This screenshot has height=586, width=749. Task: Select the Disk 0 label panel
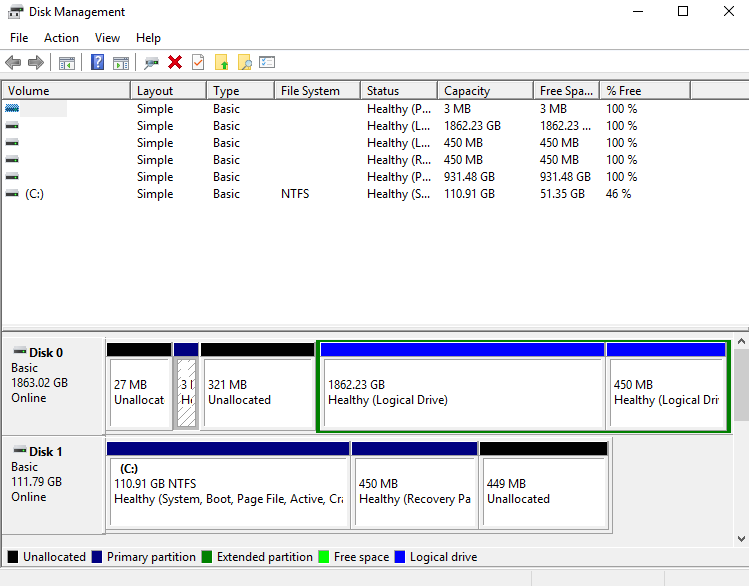(53, 385)
